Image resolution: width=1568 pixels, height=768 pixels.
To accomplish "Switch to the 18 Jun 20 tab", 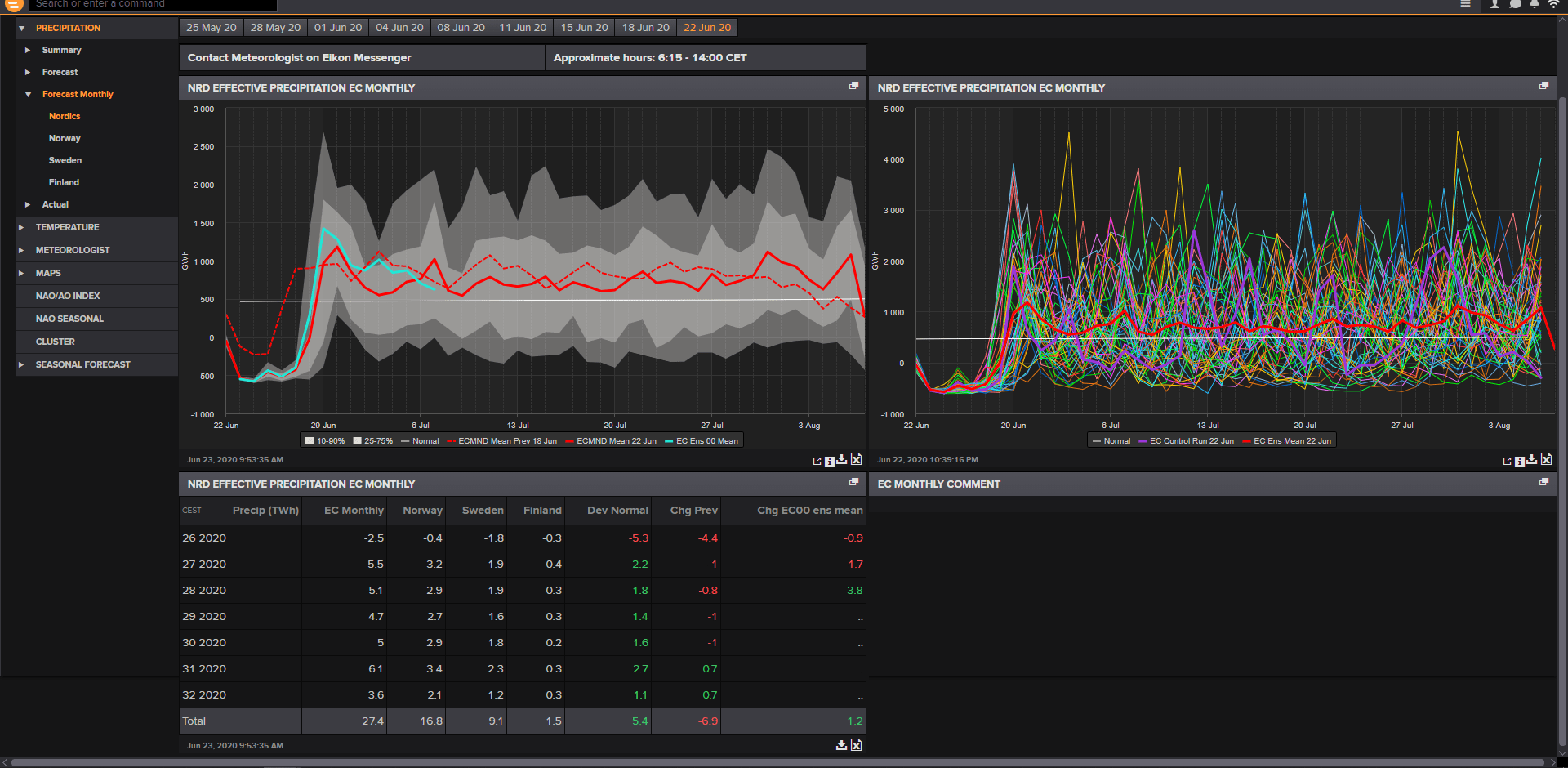I will (x=645, y=28).
